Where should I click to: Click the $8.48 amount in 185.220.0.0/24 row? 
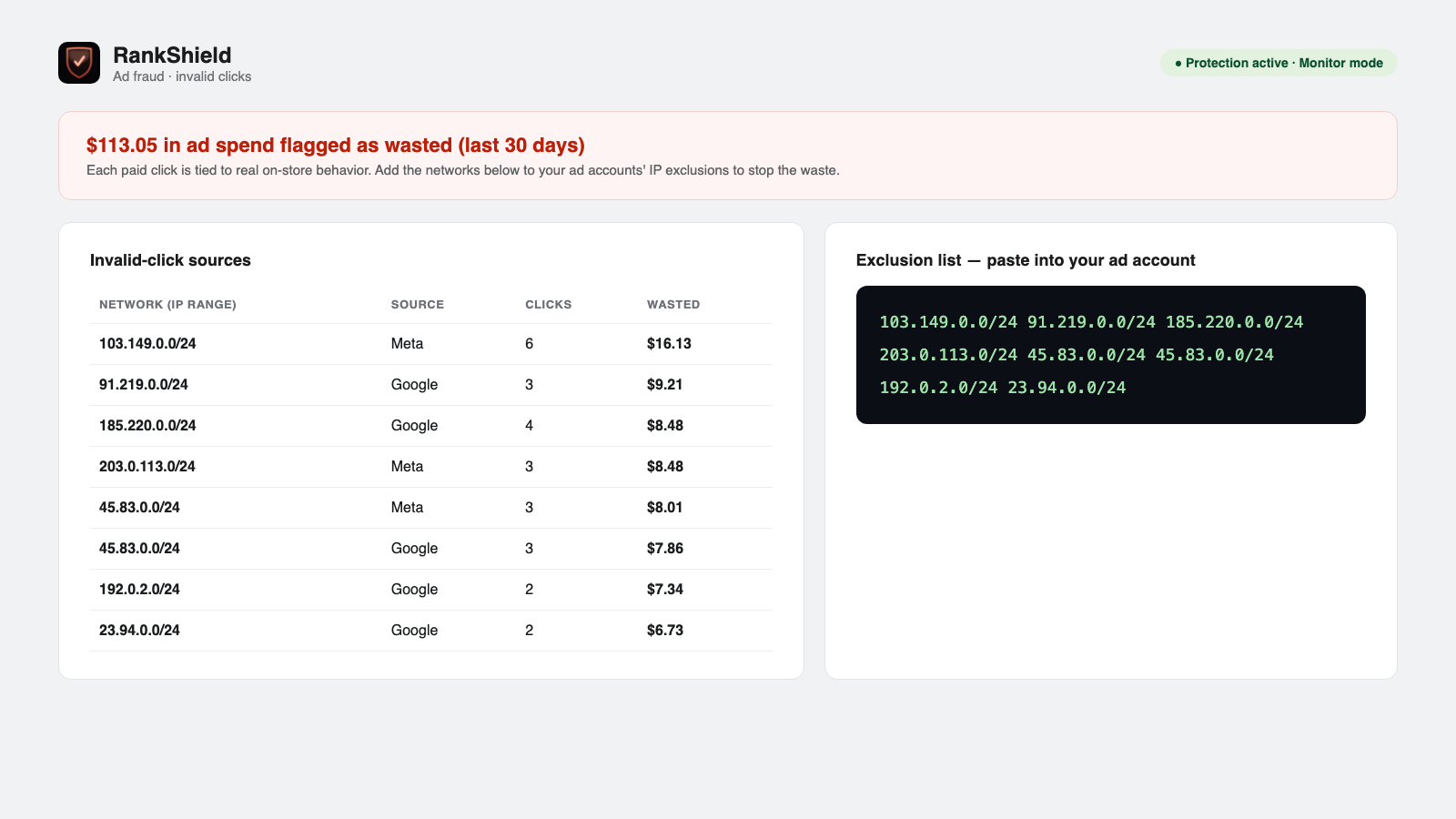pyautogui.click(x=665, y=426)
